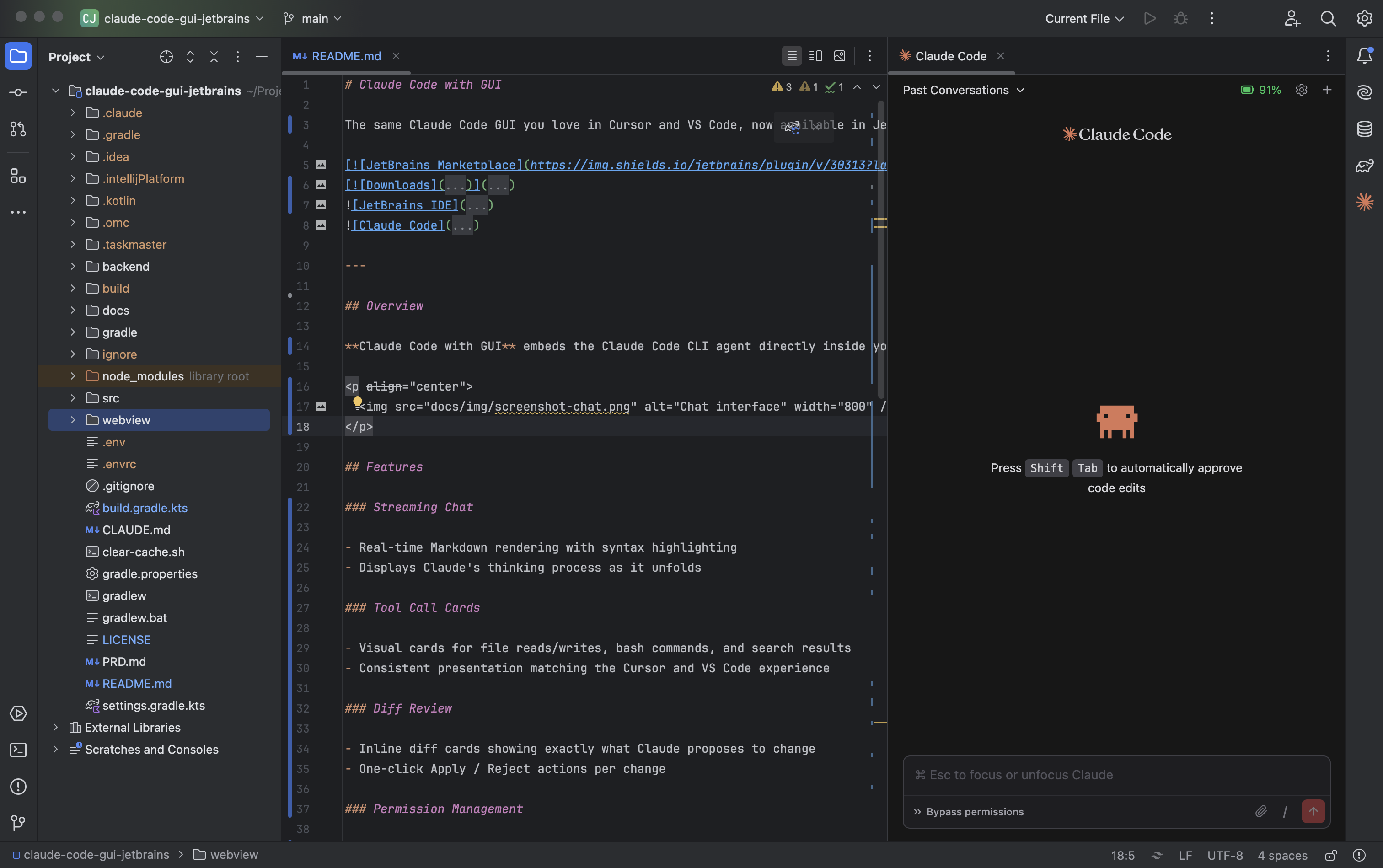Image resolution: width=1383 pixels, height=868 pixels.
Task: Change UTF-8 file encoding
Action: point(1225,855)
